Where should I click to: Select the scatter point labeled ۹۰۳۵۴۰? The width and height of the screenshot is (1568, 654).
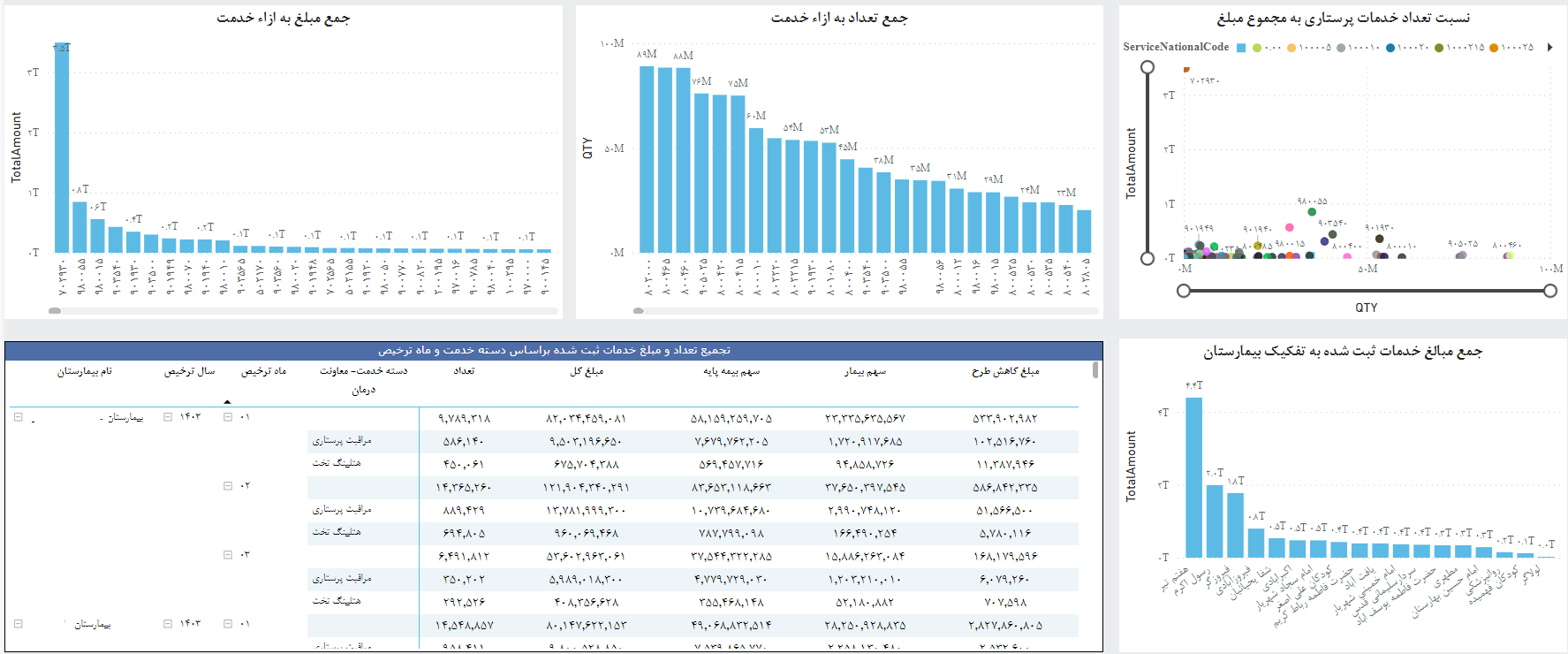[x=1333, y=234]
